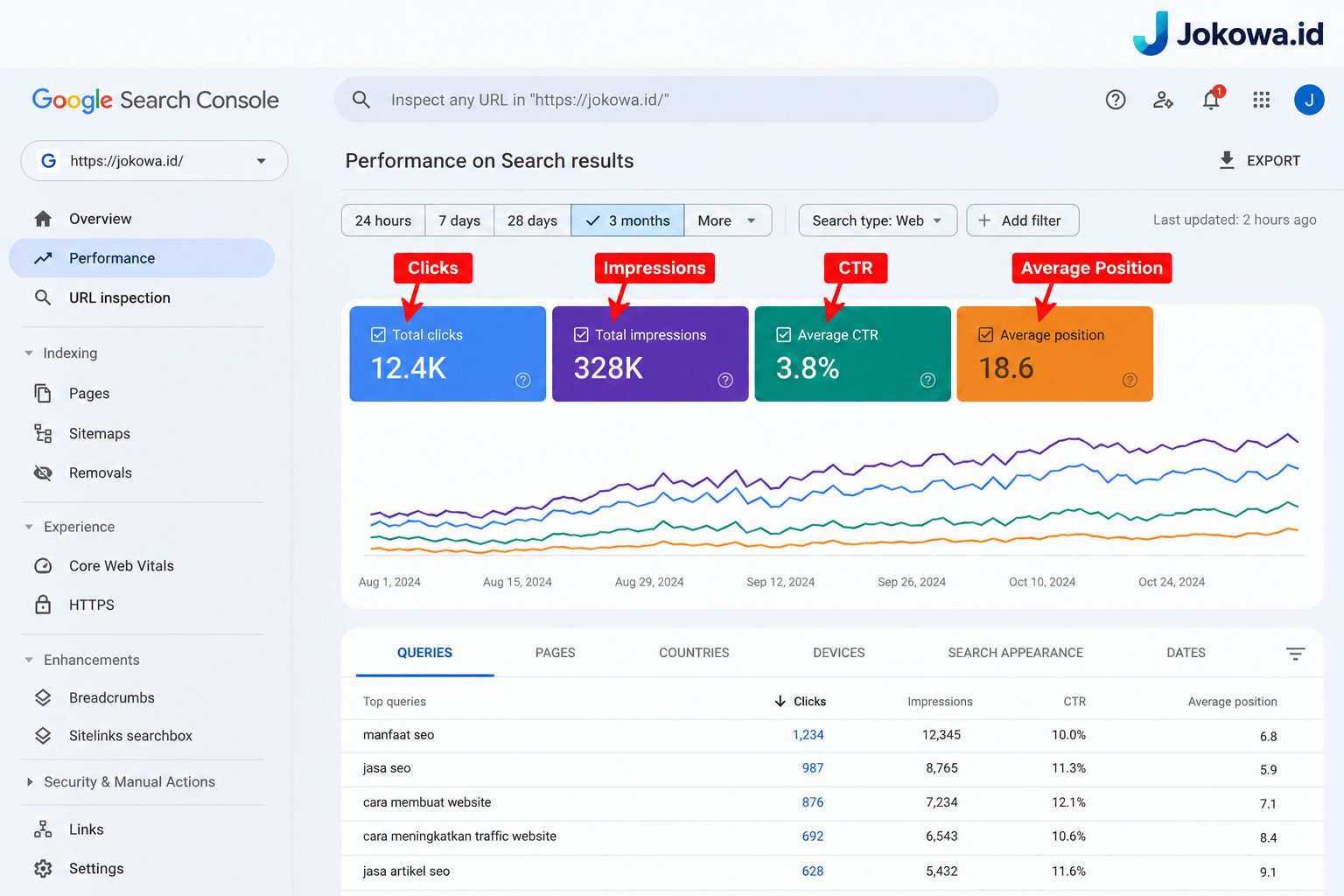Switch to the Search Appearance tab
This screenshot has width=1344, height=896.
1016,653
